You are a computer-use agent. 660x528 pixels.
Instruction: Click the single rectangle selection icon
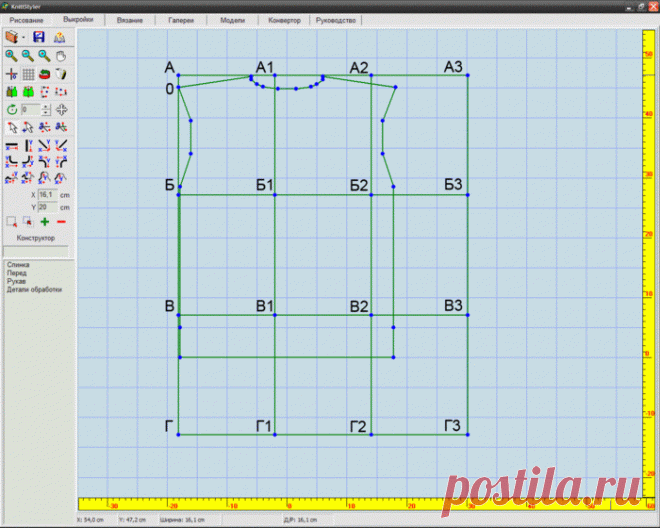click(11, 221)
